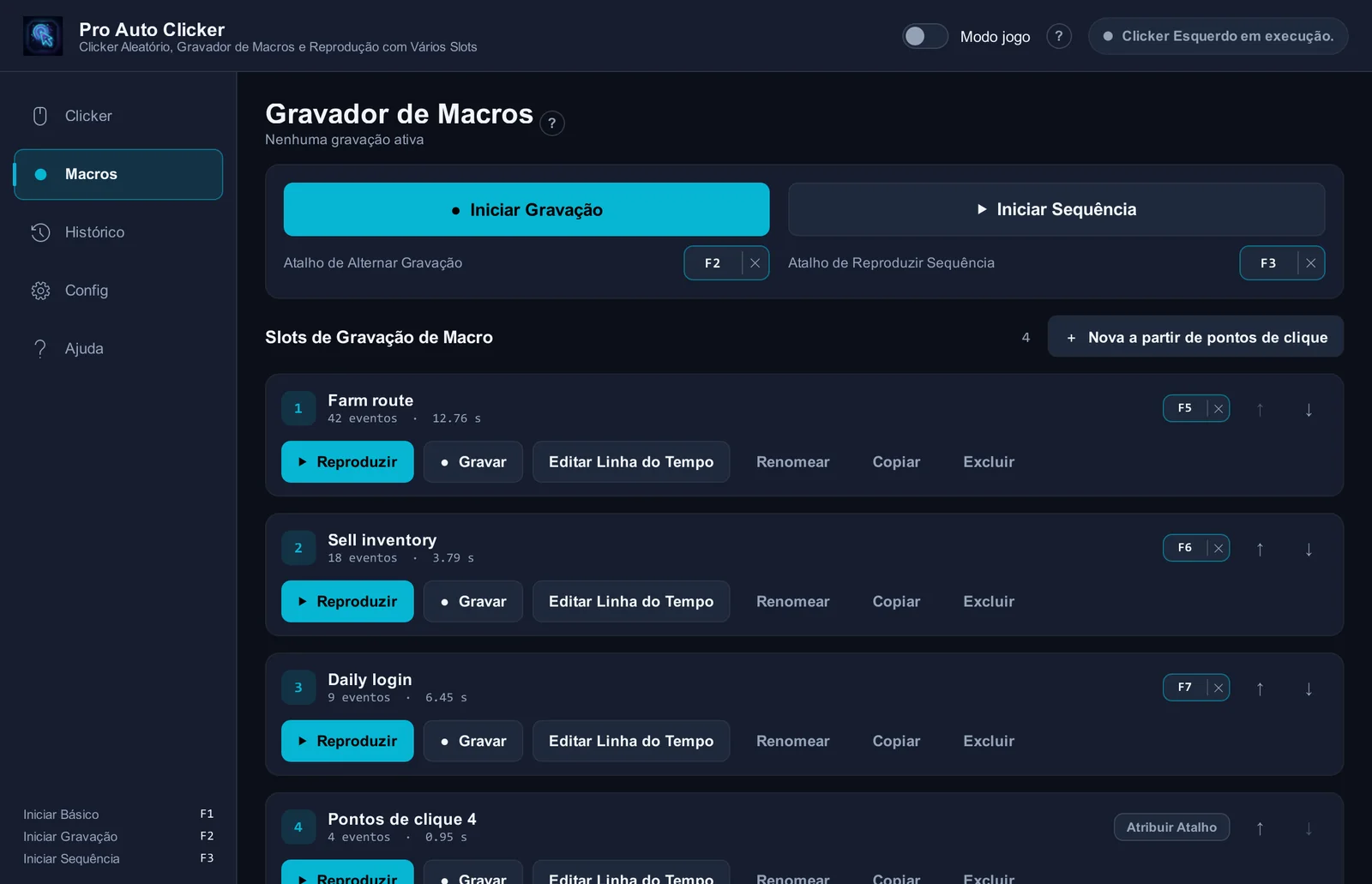This screenshot has width=1372, height=884.
Task: Click Nova a partir de pontos de clique
Action: (x=1195, y=337)
